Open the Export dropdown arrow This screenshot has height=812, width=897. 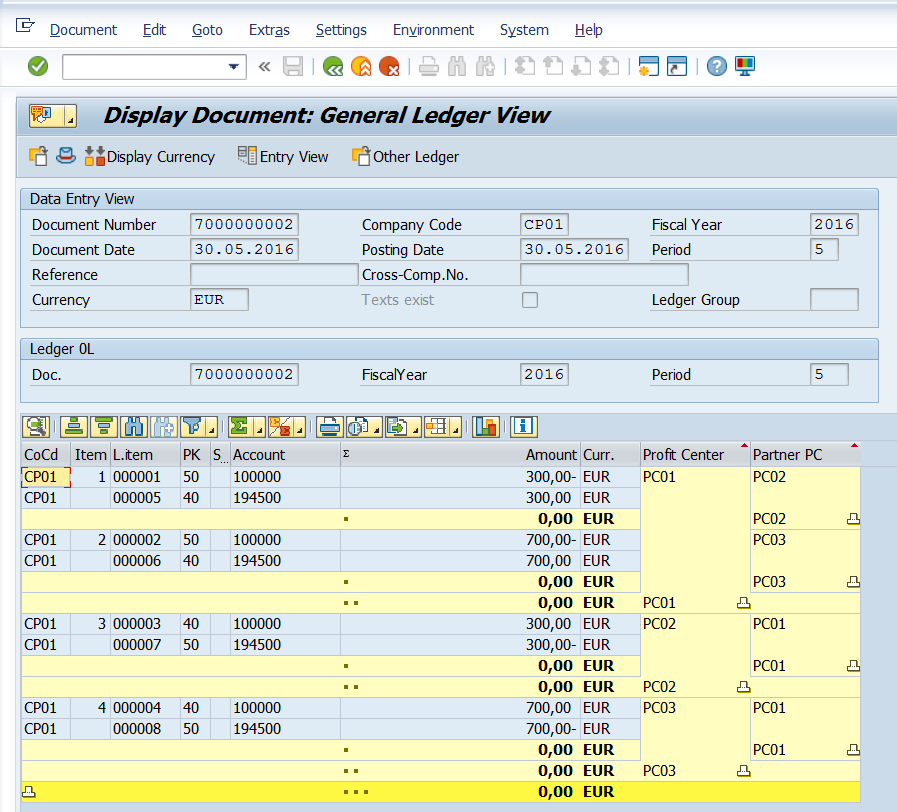coord(416,428)
